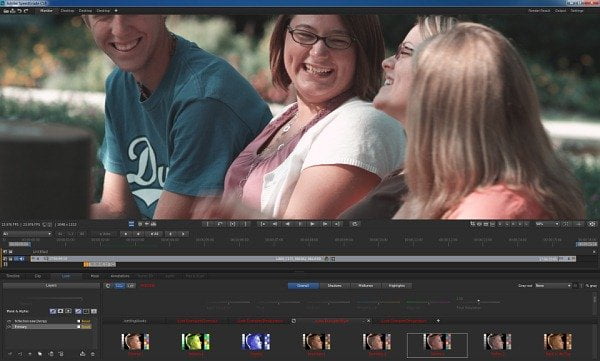Close the current look preset tab
Viewport: 600px width, 361px height.
click(x=368, y=321)
